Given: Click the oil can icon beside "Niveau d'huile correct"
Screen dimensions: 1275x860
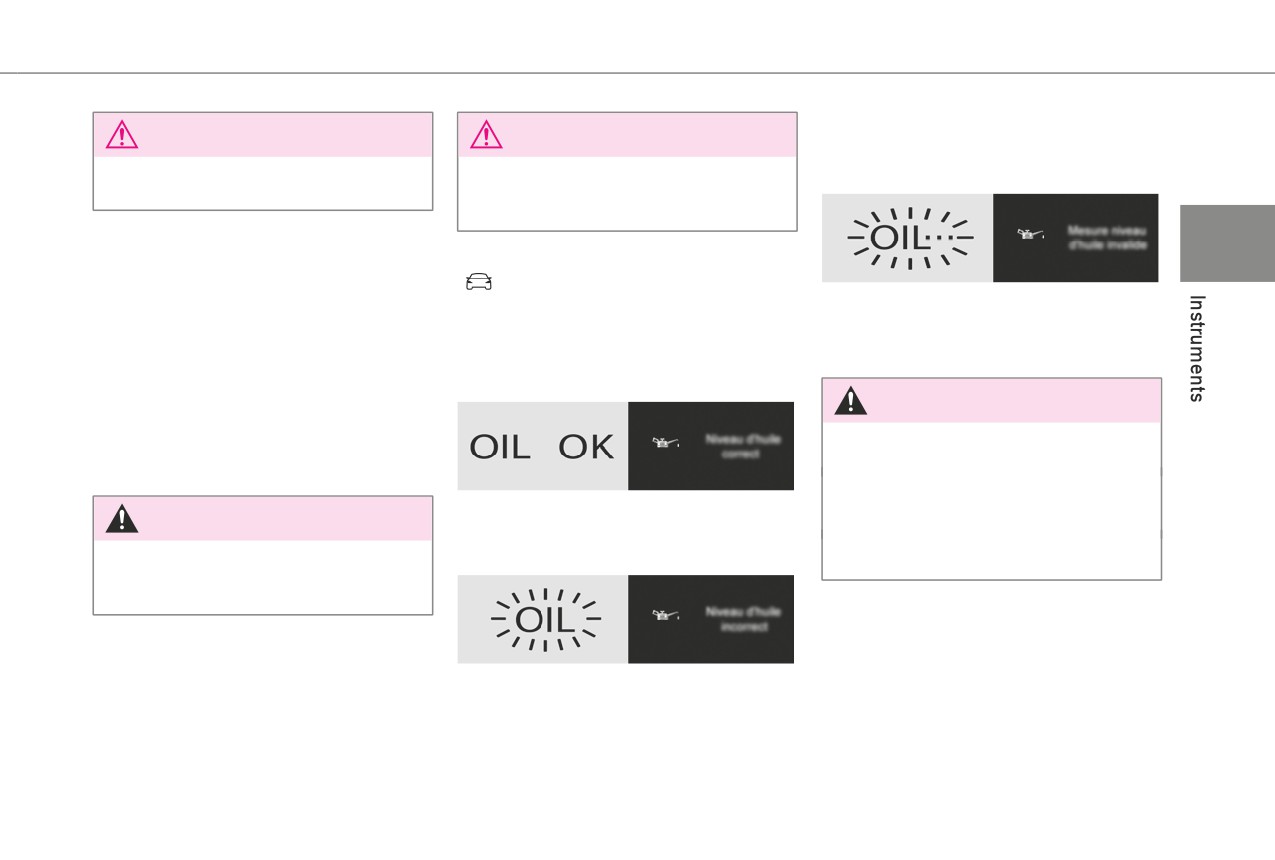Looking at the screenshot, I should [665, 442].
